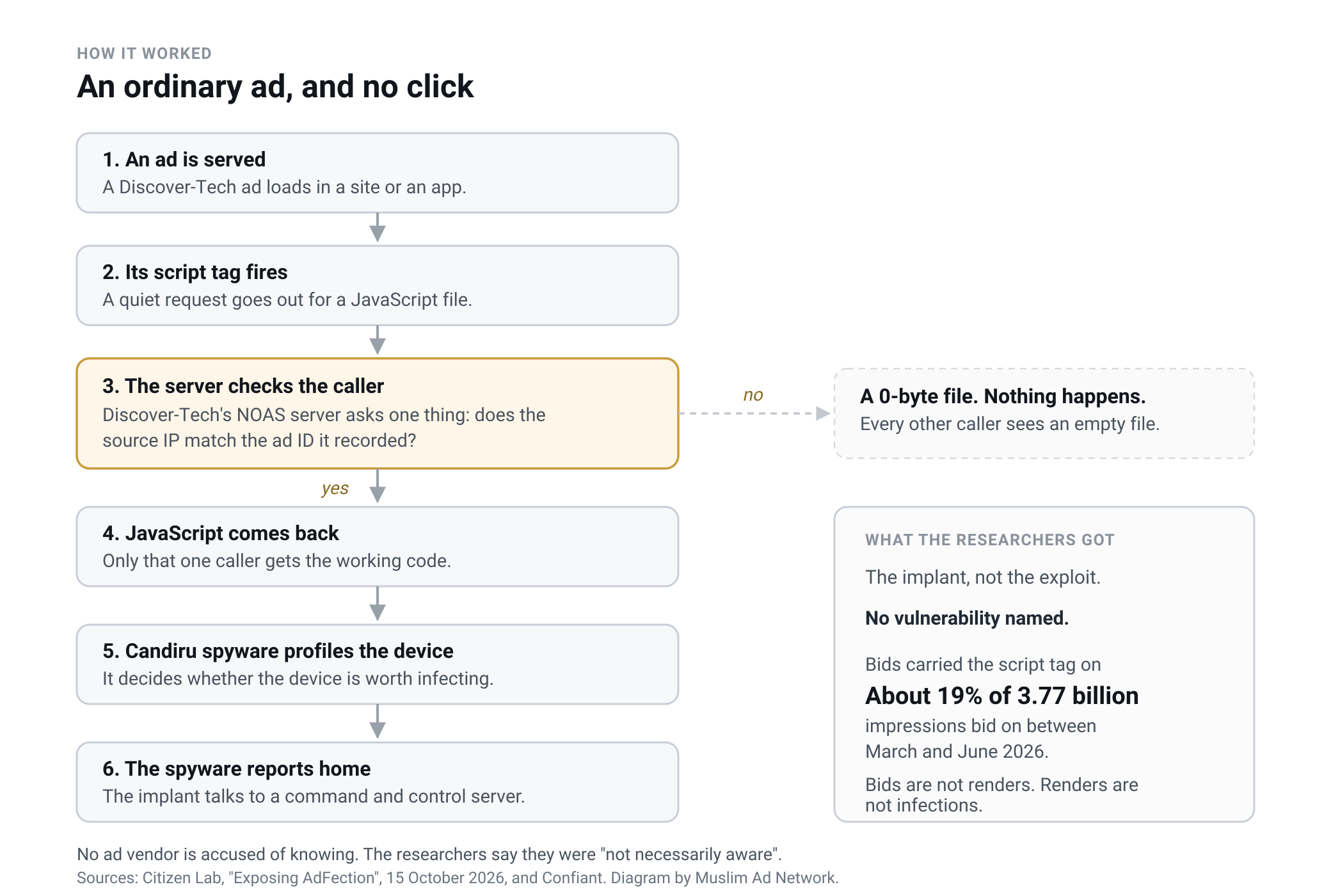The width and height of the screenshot is (1331, 896).
Task: Select the 'Candiru spyware profiles the device' box
Action: 378,664
